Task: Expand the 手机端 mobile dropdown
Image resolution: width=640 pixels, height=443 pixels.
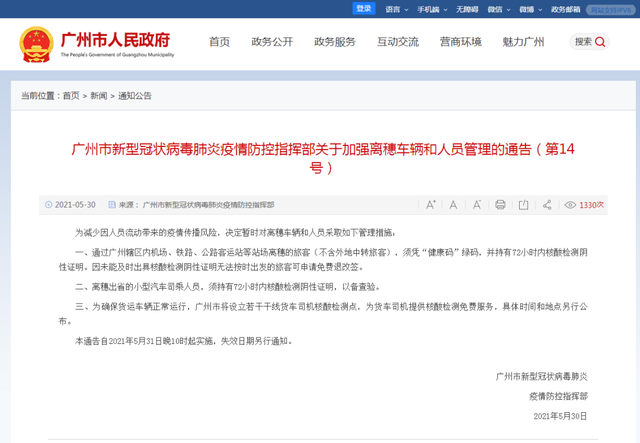Action: click(432, 9)
